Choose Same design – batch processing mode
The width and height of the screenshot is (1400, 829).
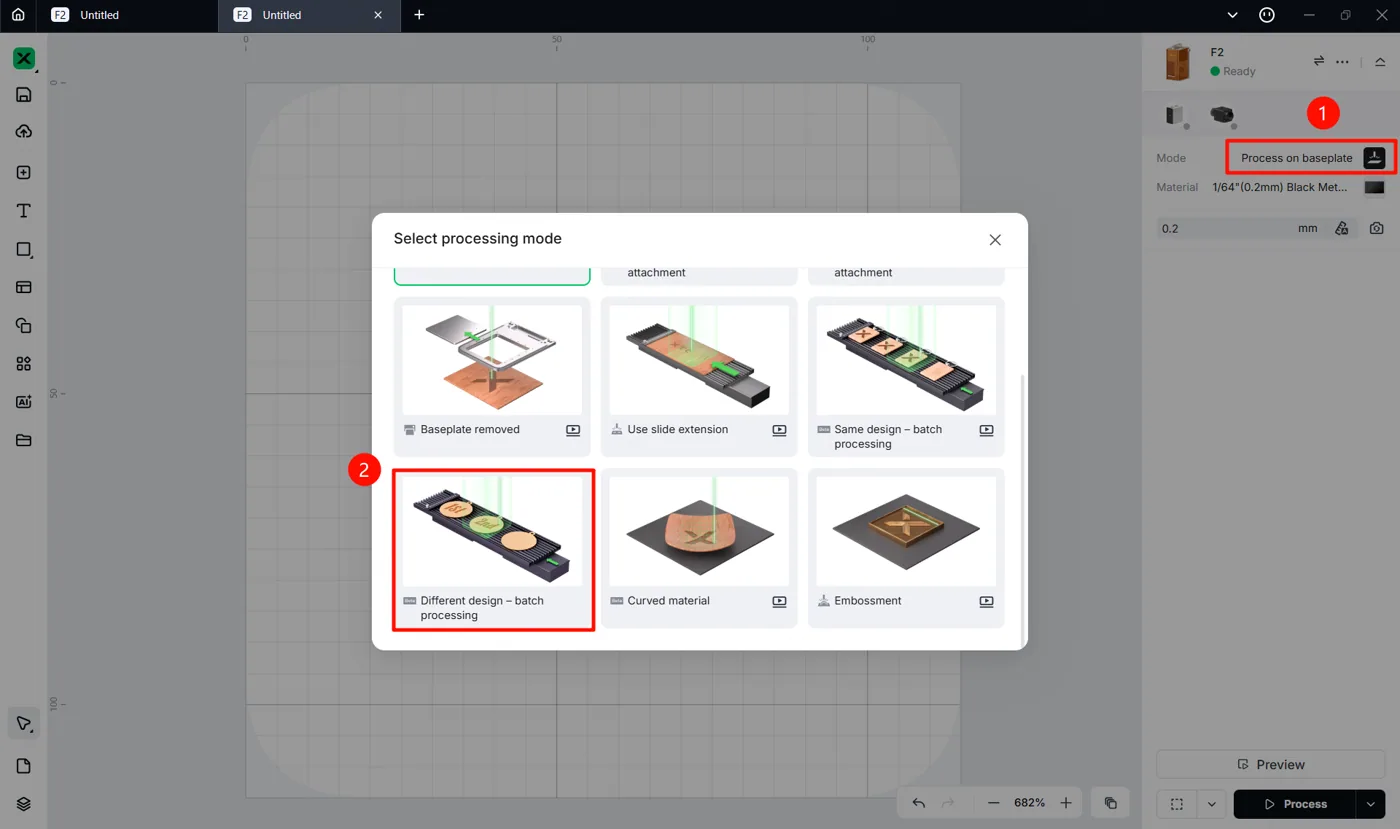coord(906,376)
